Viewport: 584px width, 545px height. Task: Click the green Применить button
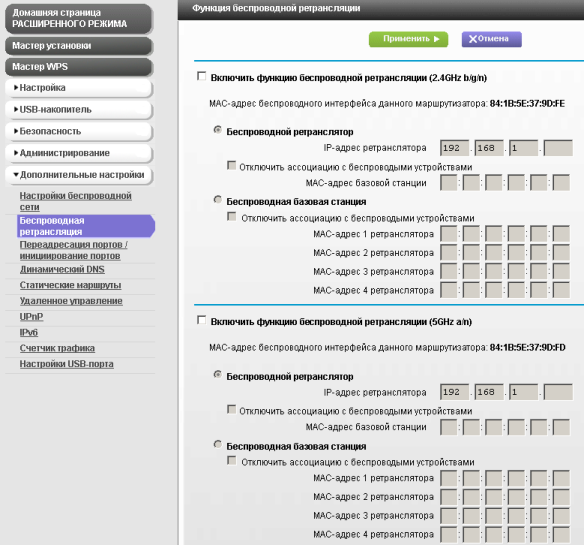click(408, 39)
